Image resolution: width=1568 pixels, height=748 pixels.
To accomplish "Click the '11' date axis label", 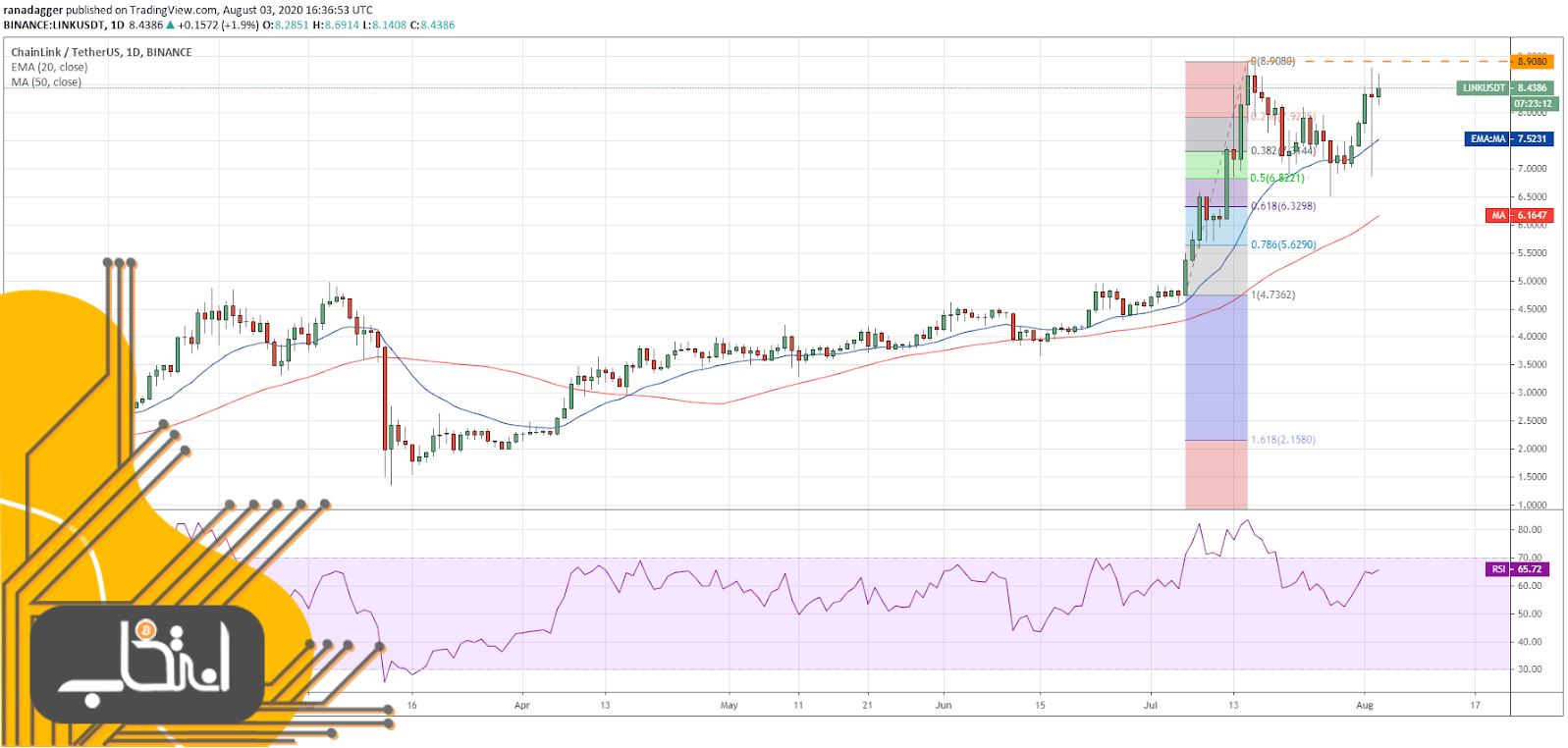I will tap(798, 705).
